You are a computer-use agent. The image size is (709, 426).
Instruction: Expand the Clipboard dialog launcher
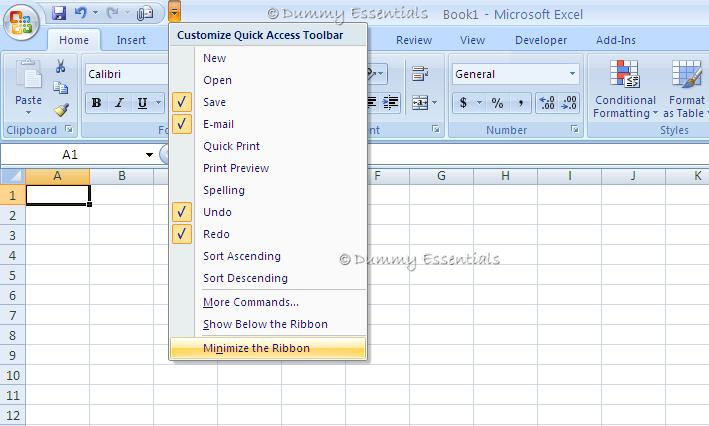[69, 129]
